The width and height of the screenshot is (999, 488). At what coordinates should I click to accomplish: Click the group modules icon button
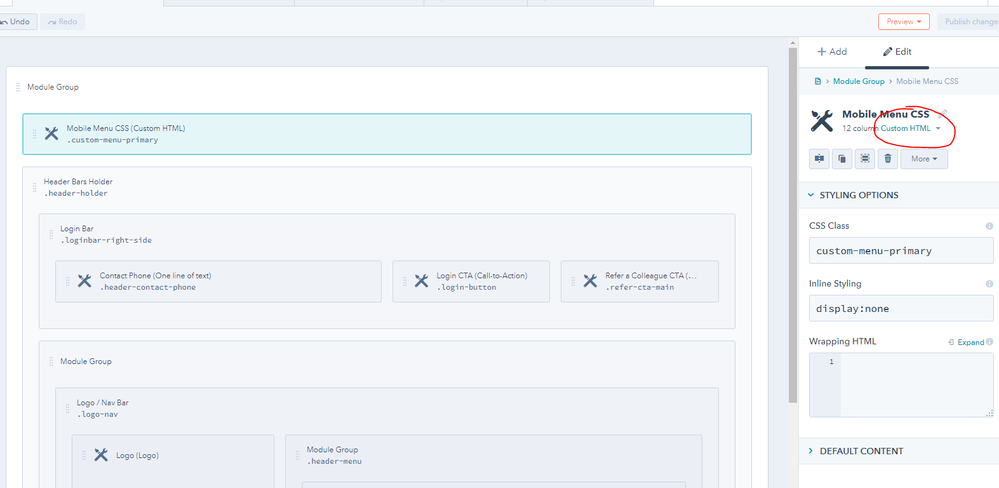click(865, 159)
